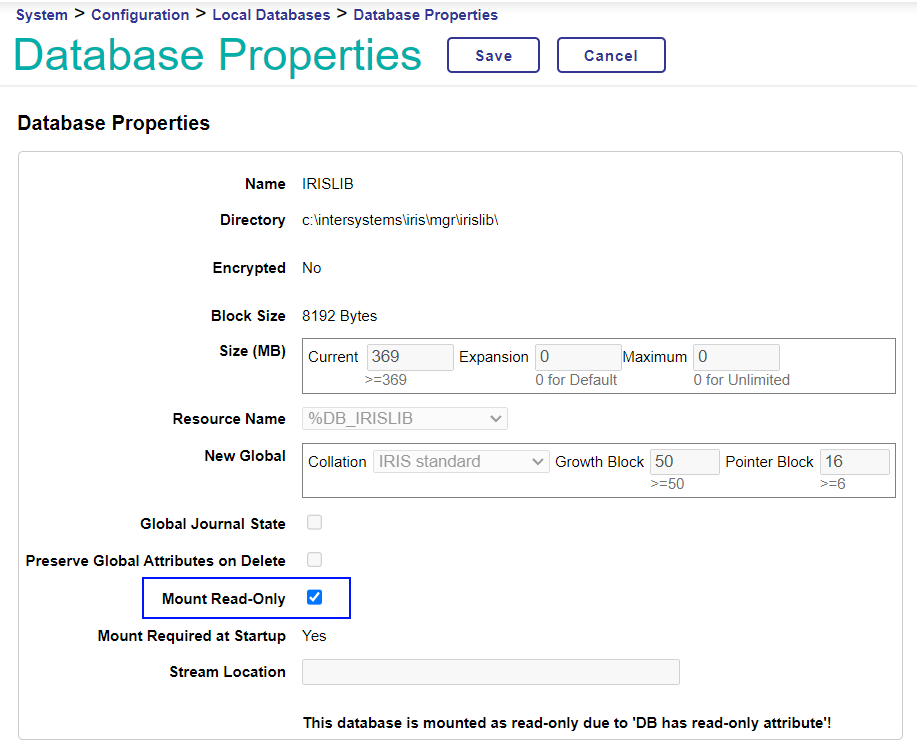Cancel editing database properties

(610, 56)
